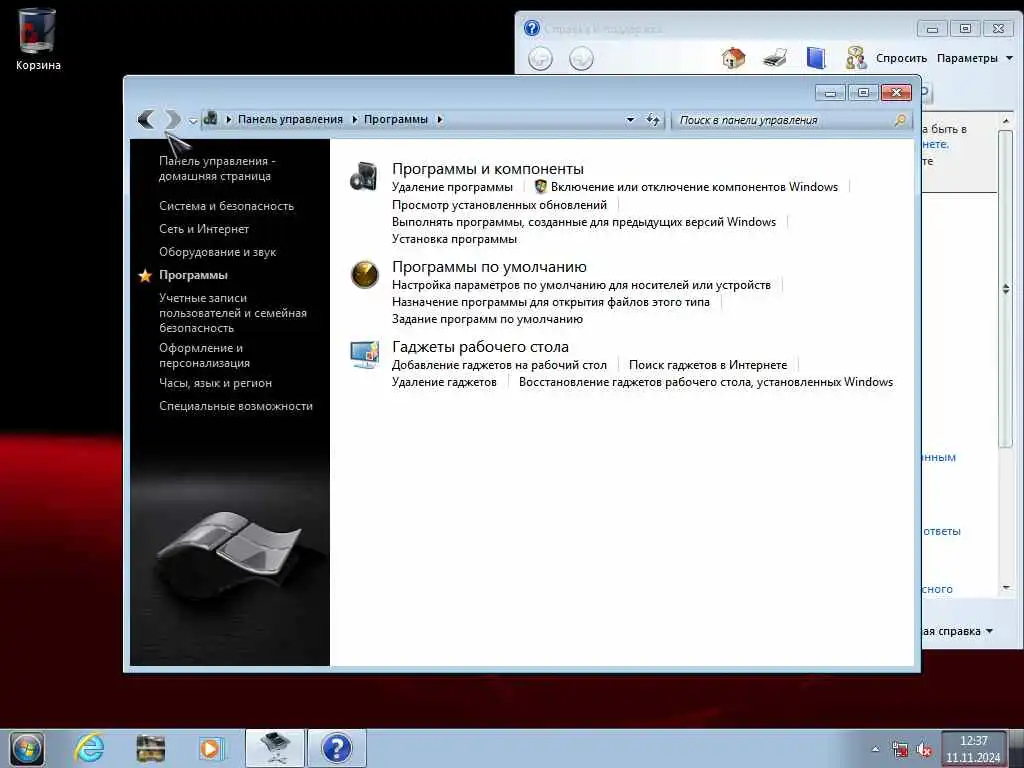1024x768 pixels.
Task: Click shield icon beside Включение или отключение компонентов
Action: [540, 187]
